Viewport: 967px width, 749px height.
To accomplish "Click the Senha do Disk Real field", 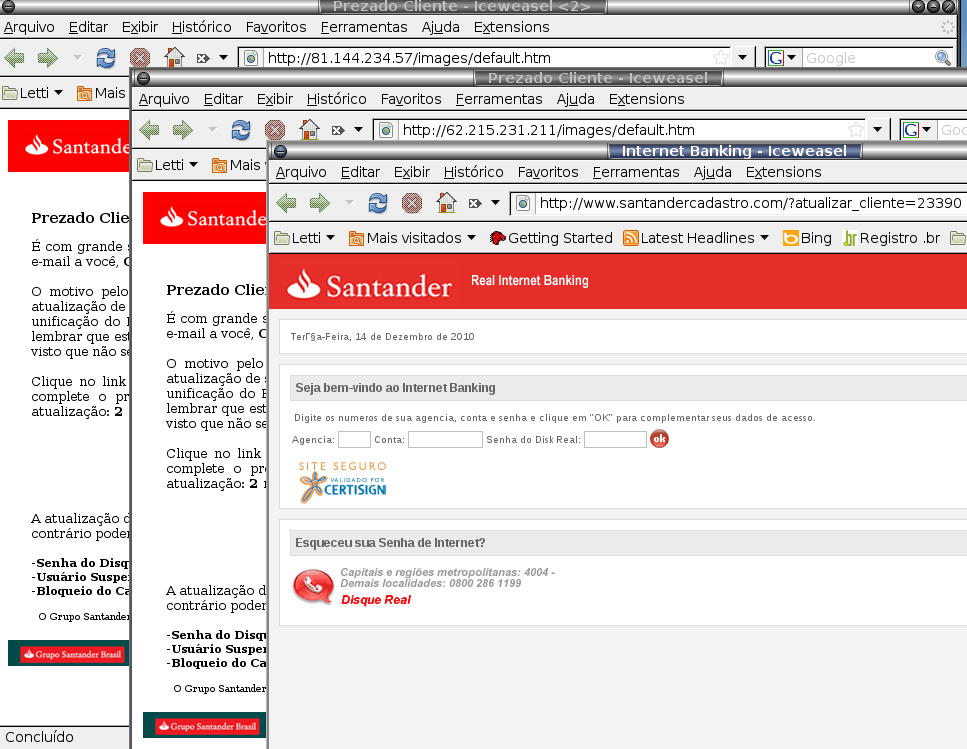I will pyautogui.click(x=615, y=440).
